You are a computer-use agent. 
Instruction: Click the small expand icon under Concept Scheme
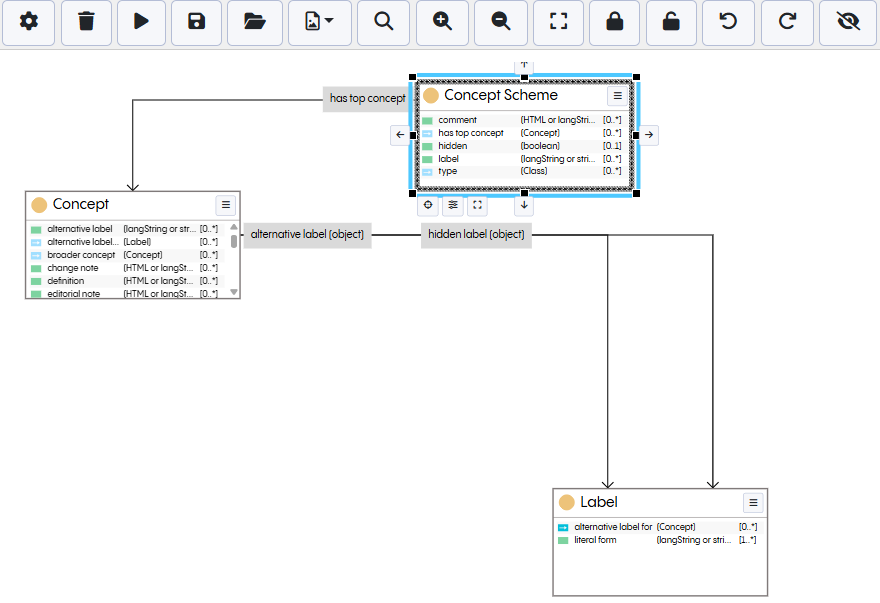pos(478,205)
